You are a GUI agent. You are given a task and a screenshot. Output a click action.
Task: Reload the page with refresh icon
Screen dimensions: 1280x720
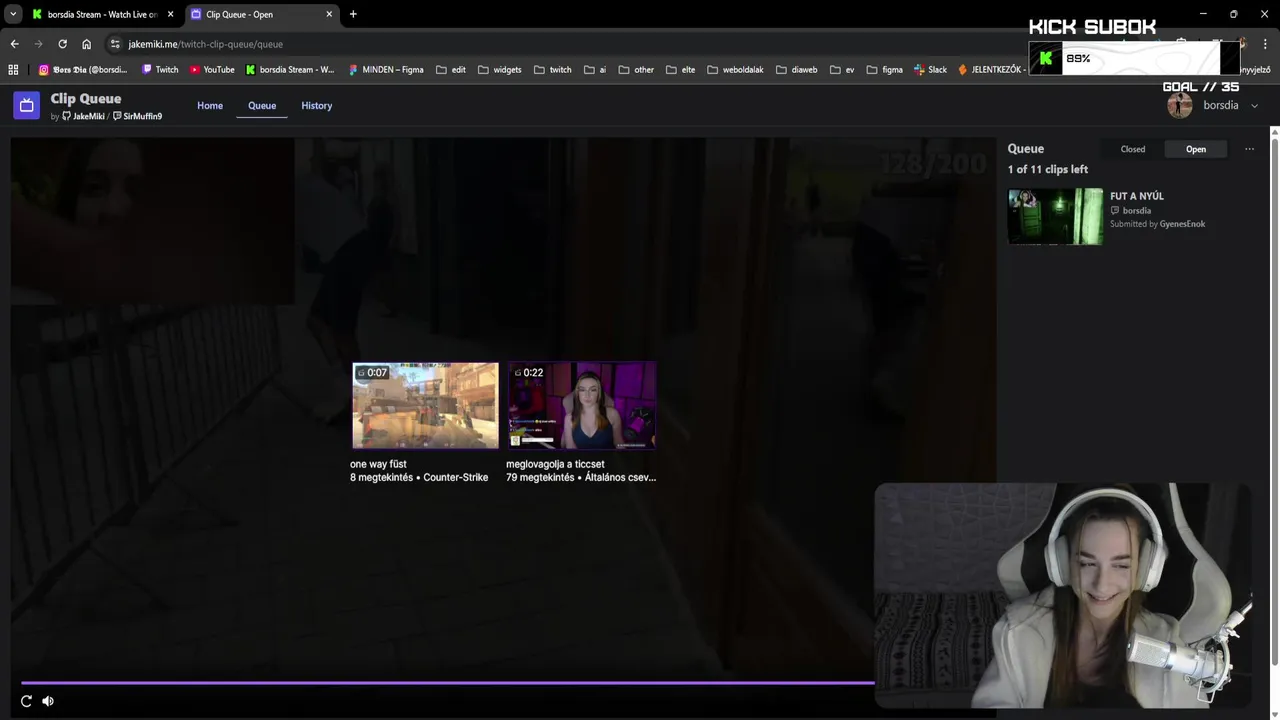[x=62, y=44]
